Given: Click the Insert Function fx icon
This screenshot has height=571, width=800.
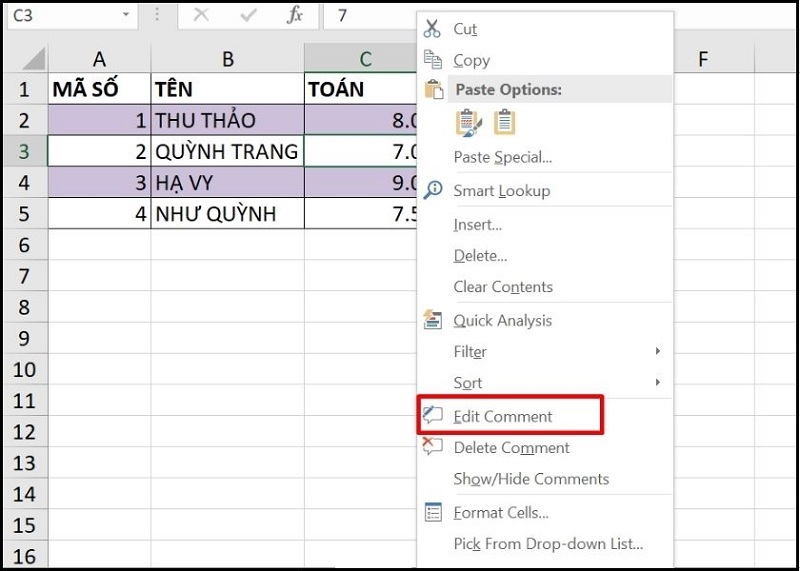Looking at the screenshot, I should pos(294,15).
